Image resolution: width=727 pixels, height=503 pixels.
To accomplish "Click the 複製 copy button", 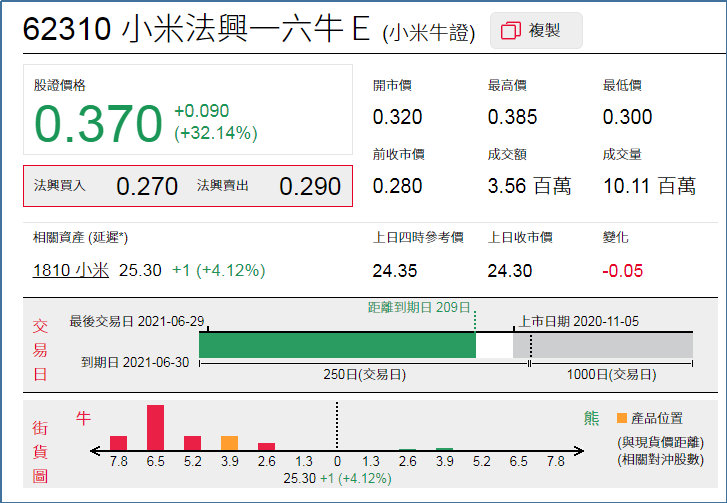I will [536, 31].
